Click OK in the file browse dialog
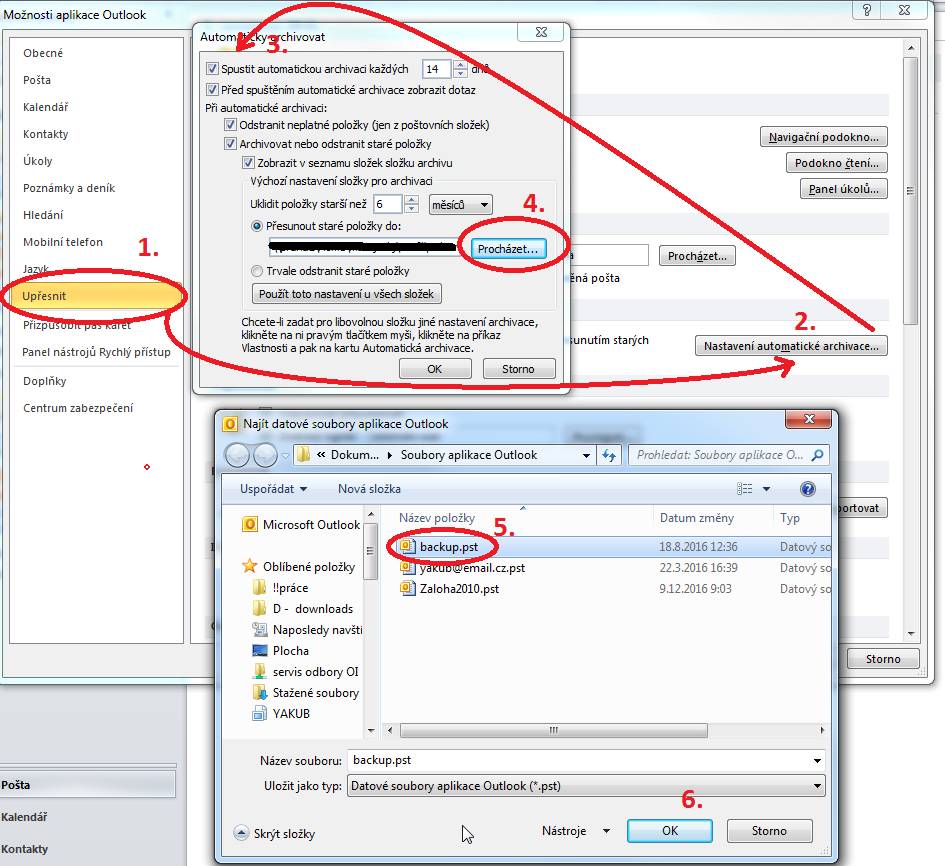945x866 pixels. (x=670, y=830)
